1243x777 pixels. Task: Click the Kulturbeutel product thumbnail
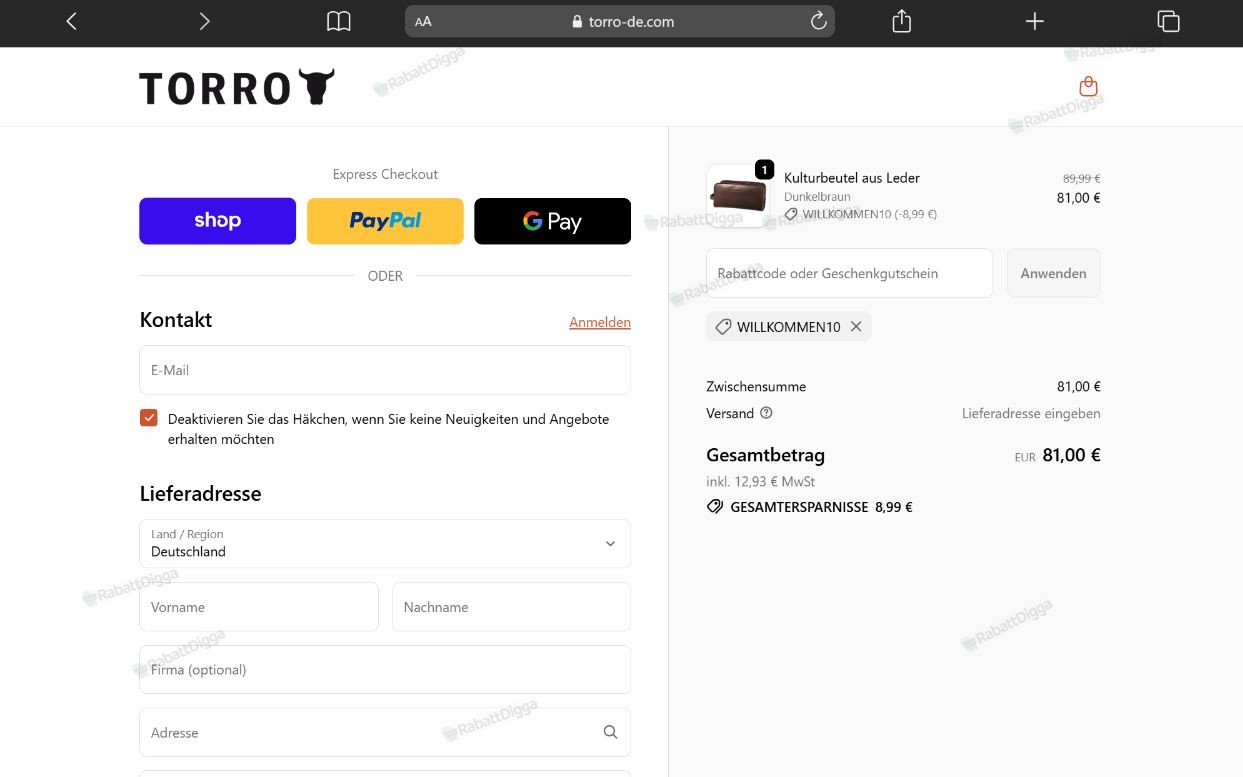pos(738,196)
